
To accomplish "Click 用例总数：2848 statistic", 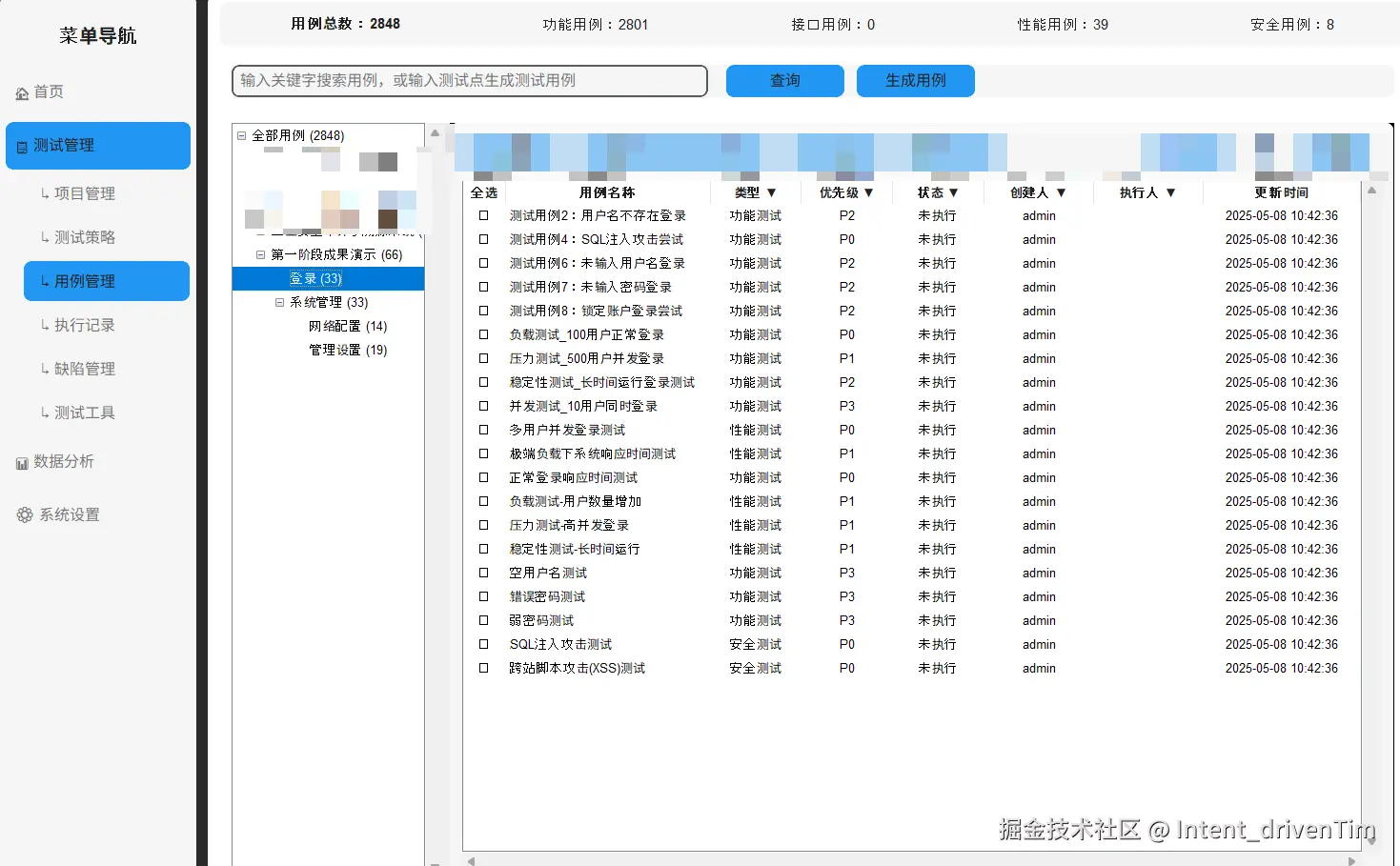I will [345, 24].
